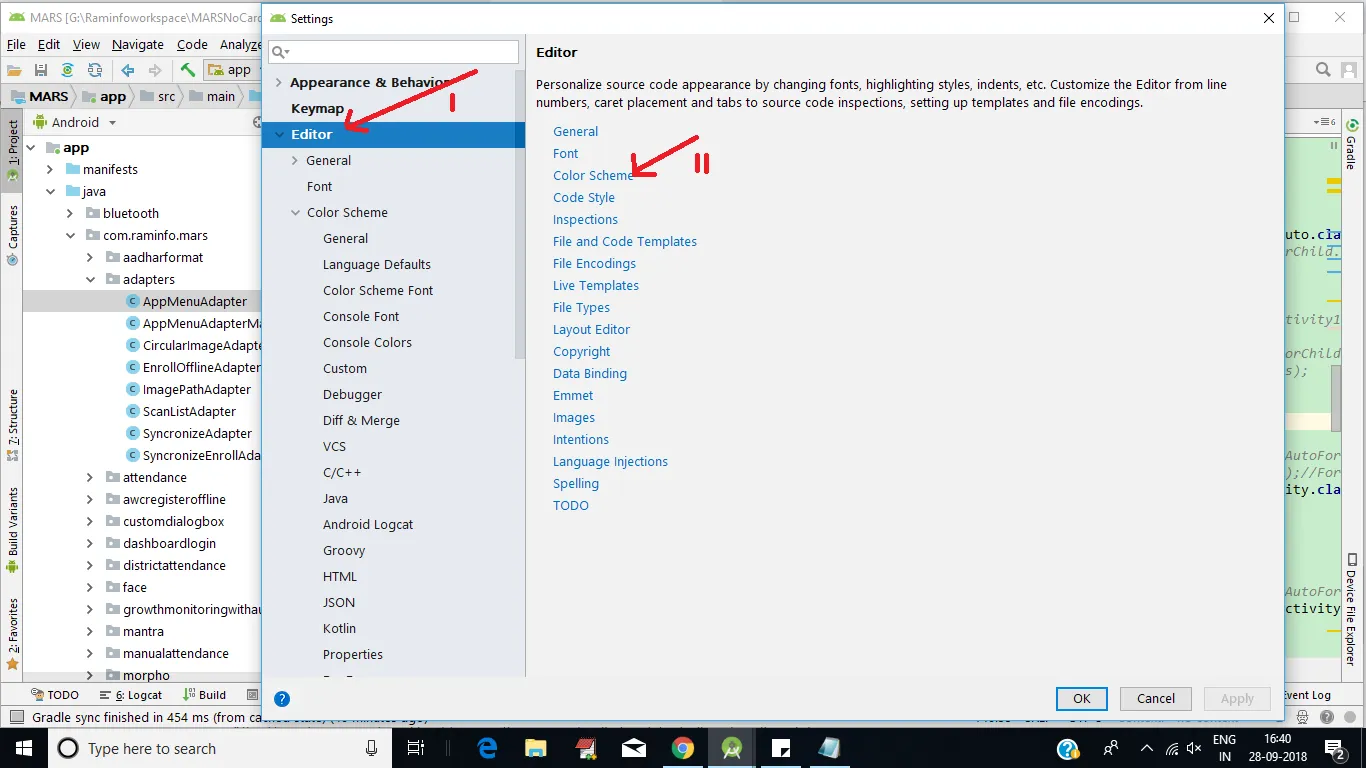The image size is (1366, 768).
Task: Select the SyncronizeAdapter class in project tree
Action: pyautogui.click(x=197, y=433)
